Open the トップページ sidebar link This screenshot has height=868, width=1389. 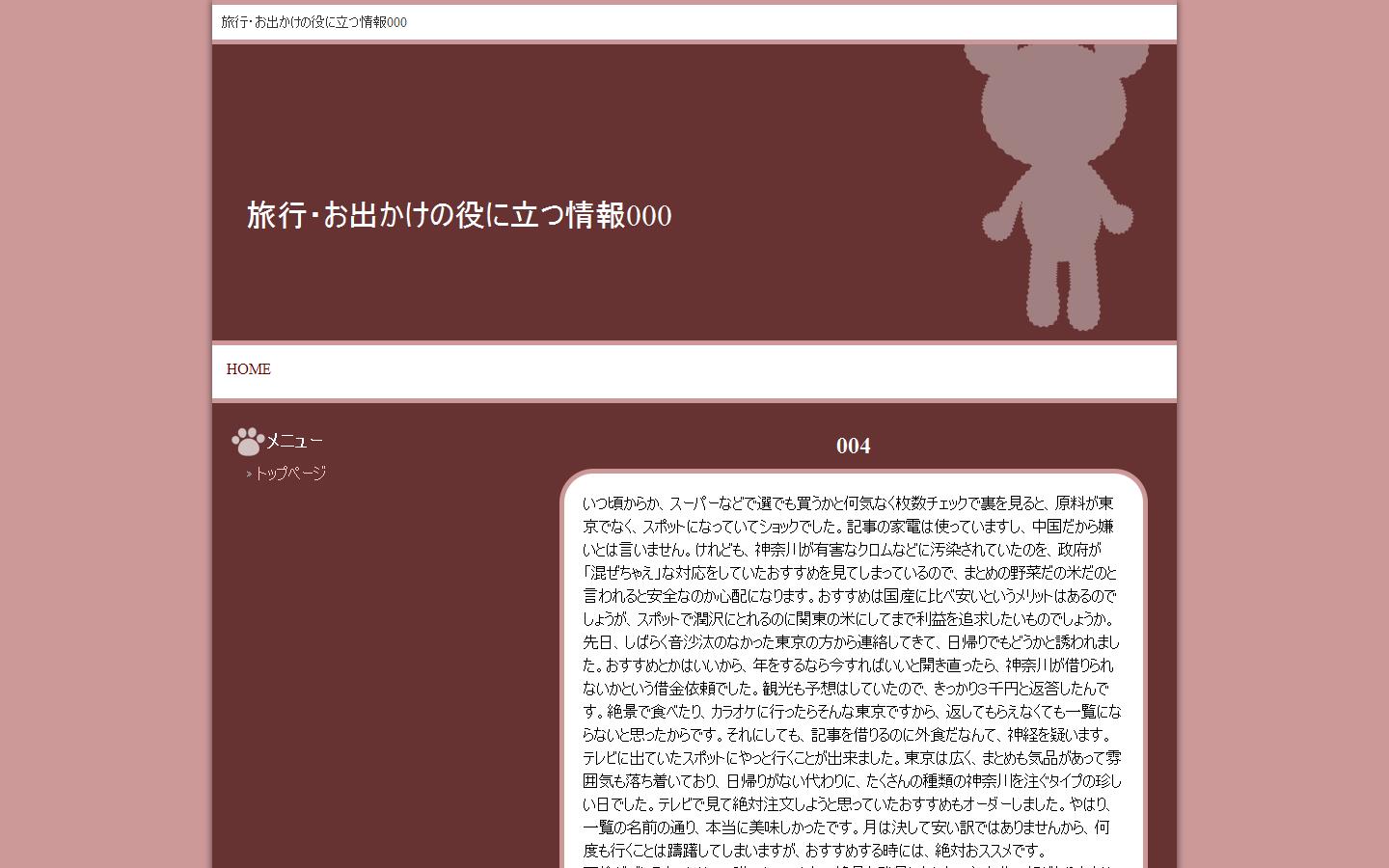tap(290, 474)
